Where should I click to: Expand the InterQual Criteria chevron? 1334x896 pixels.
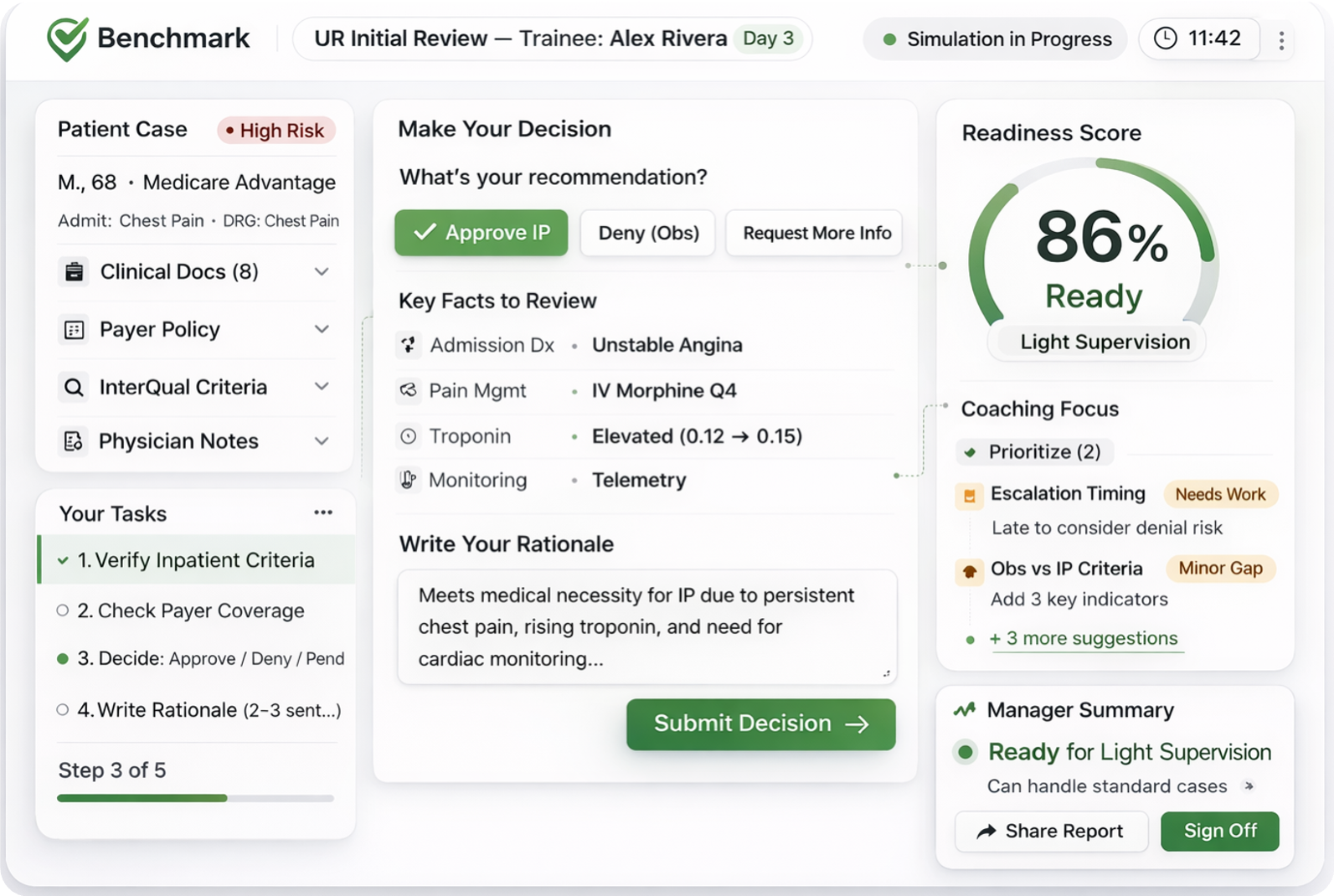[322, 386]
